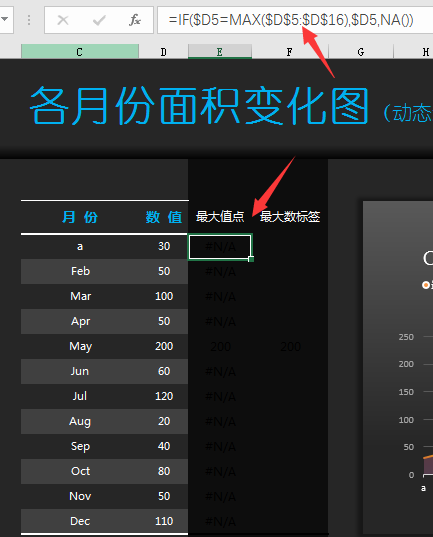The width and height of the screenshot is (433, 537).
Task: Expand the Name Box dropdown arrow
Action: [4, 19]
